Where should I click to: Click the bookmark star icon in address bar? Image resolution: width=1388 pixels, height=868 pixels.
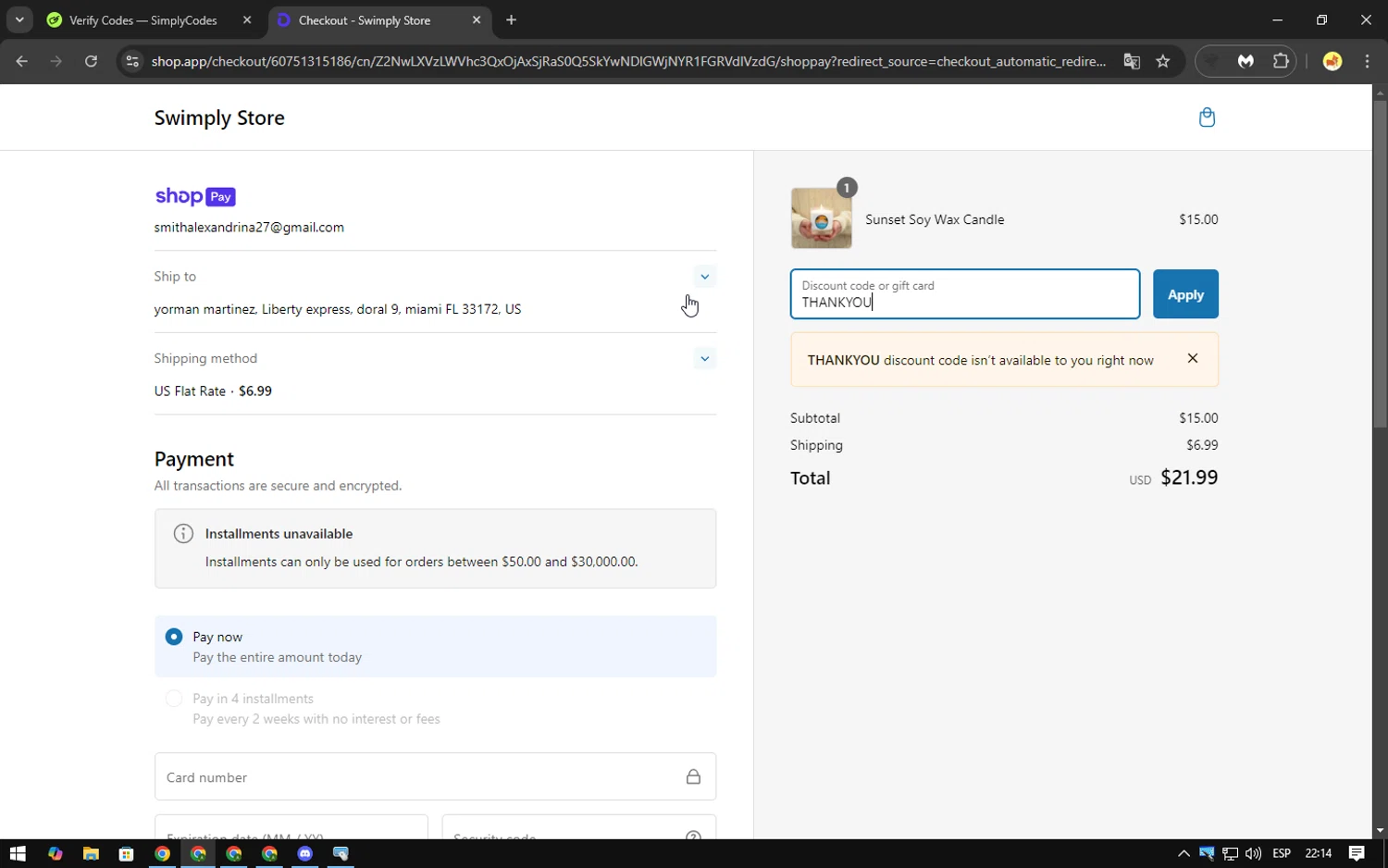tap(1163, 61)
